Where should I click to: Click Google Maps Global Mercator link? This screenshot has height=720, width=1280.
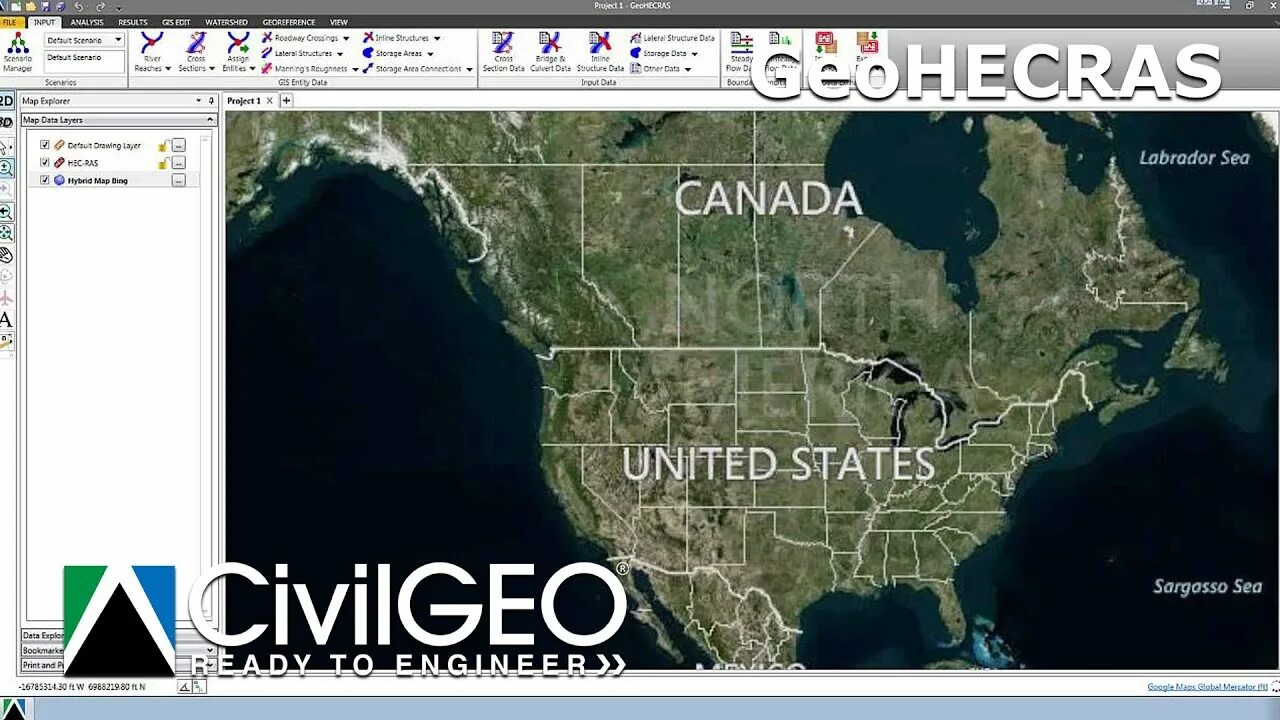click(1208, 687)
